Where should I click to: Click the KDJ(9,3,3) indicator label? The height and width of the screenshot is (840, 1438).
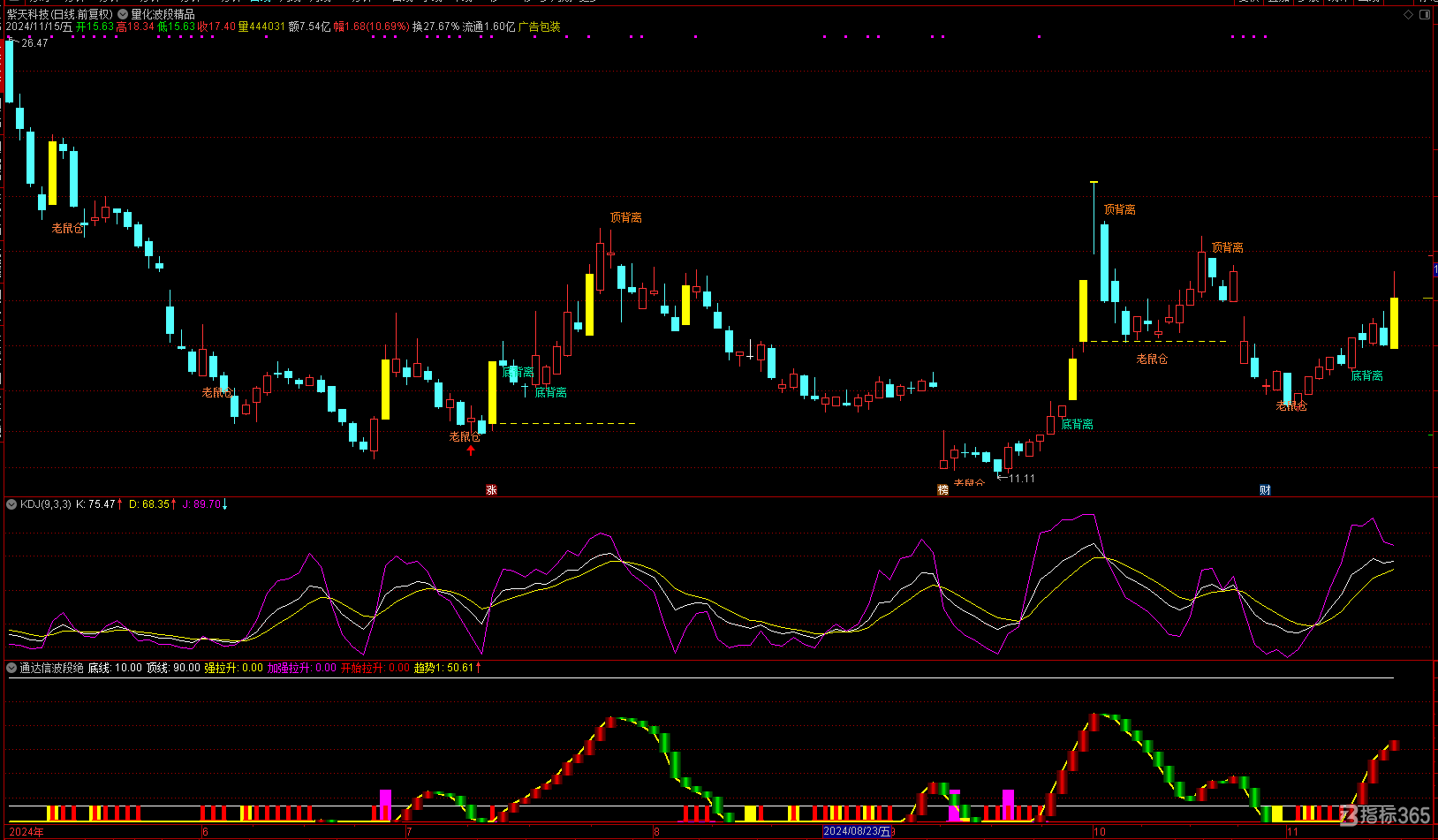[45, 504]
